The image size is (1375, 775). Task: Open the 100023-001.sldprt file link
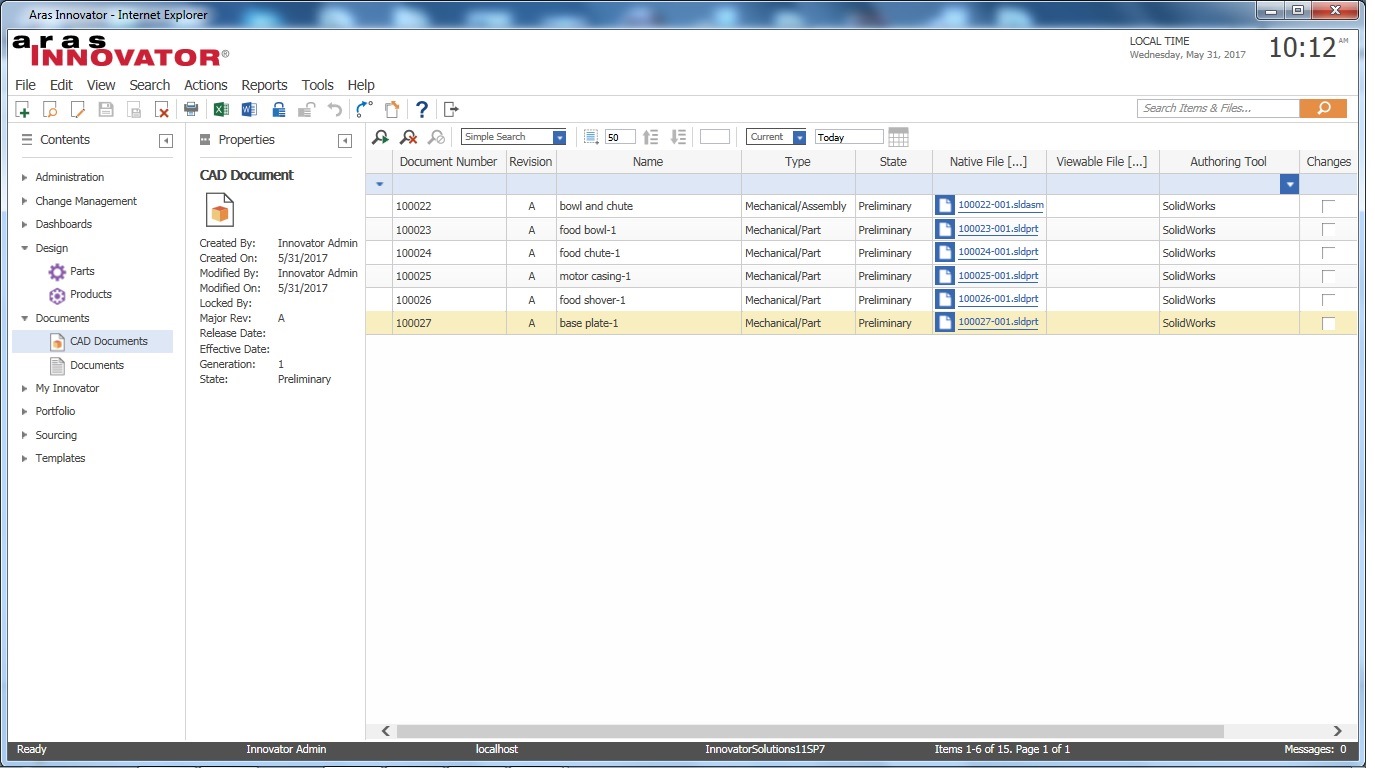click(998, 229)
